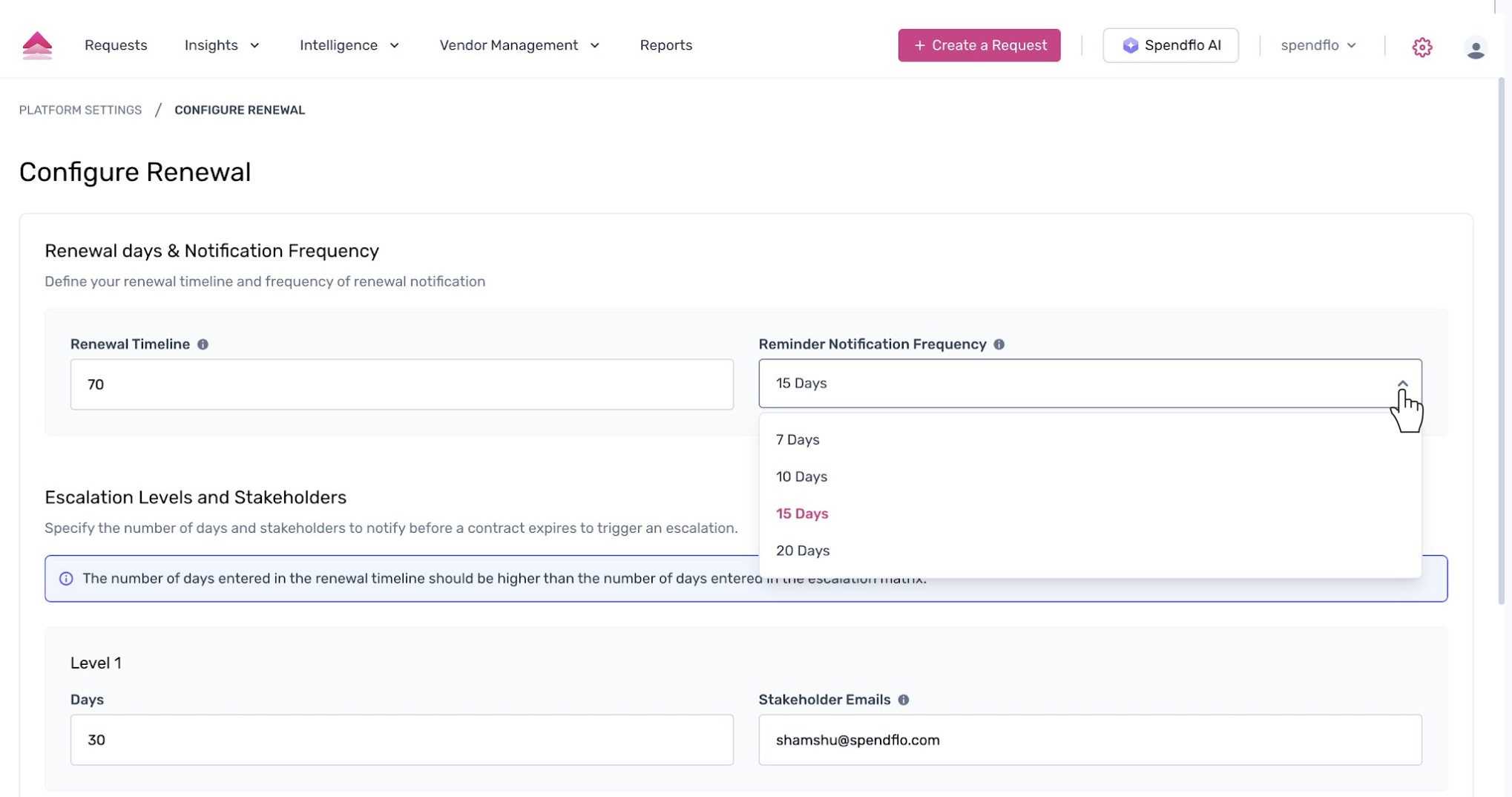Click info icon beside Stakeholder Emails
The width and height of the screenshot is (1512, 797).
(903, 700)
